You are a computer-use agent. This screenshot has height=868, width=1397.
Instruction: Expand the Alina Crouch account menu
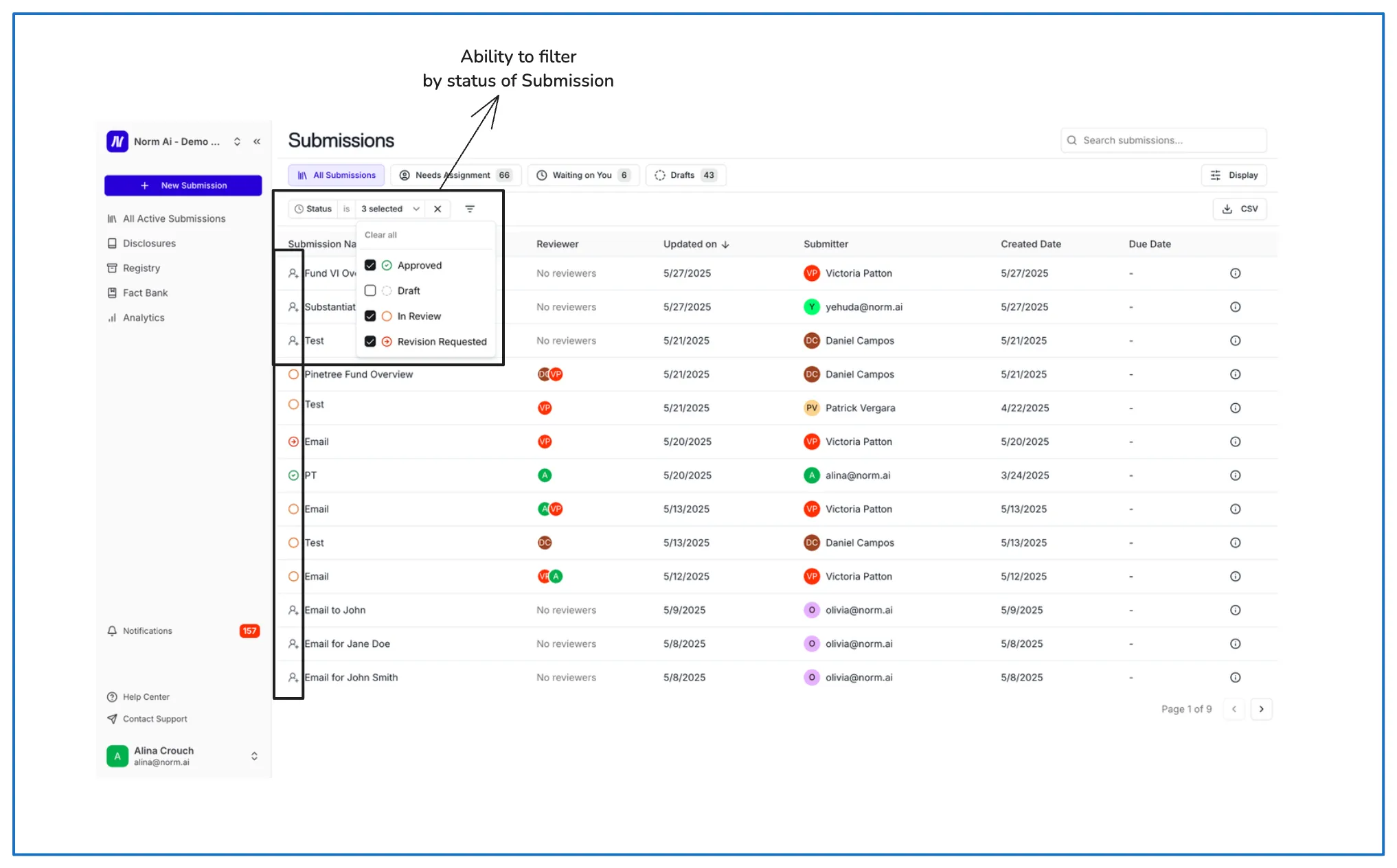(254, 756)
